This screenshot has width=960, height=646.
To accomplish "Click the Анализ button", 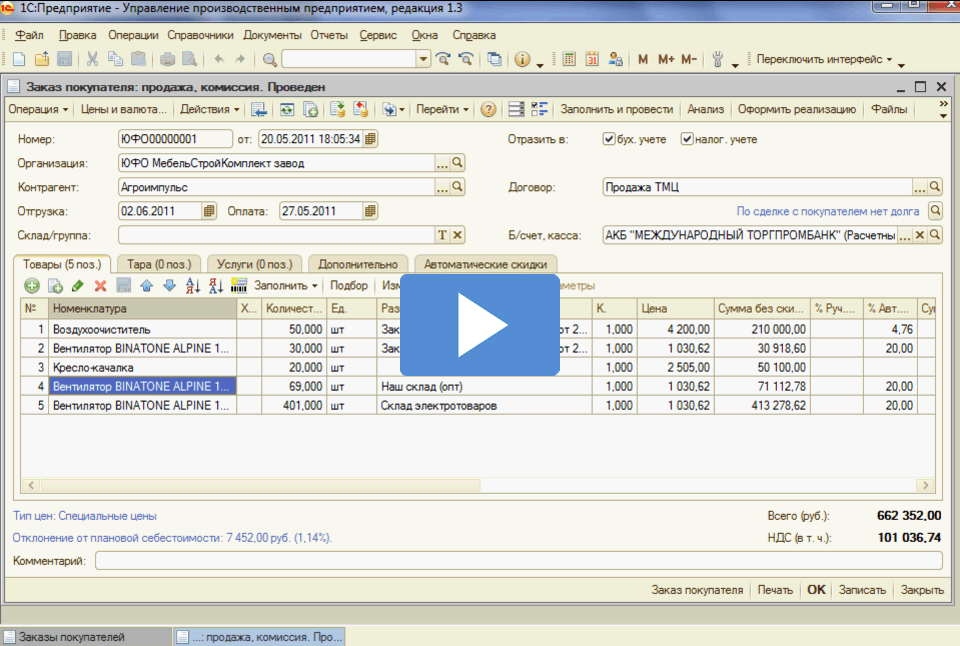I will pyautogui.click(x=705, y=110).
